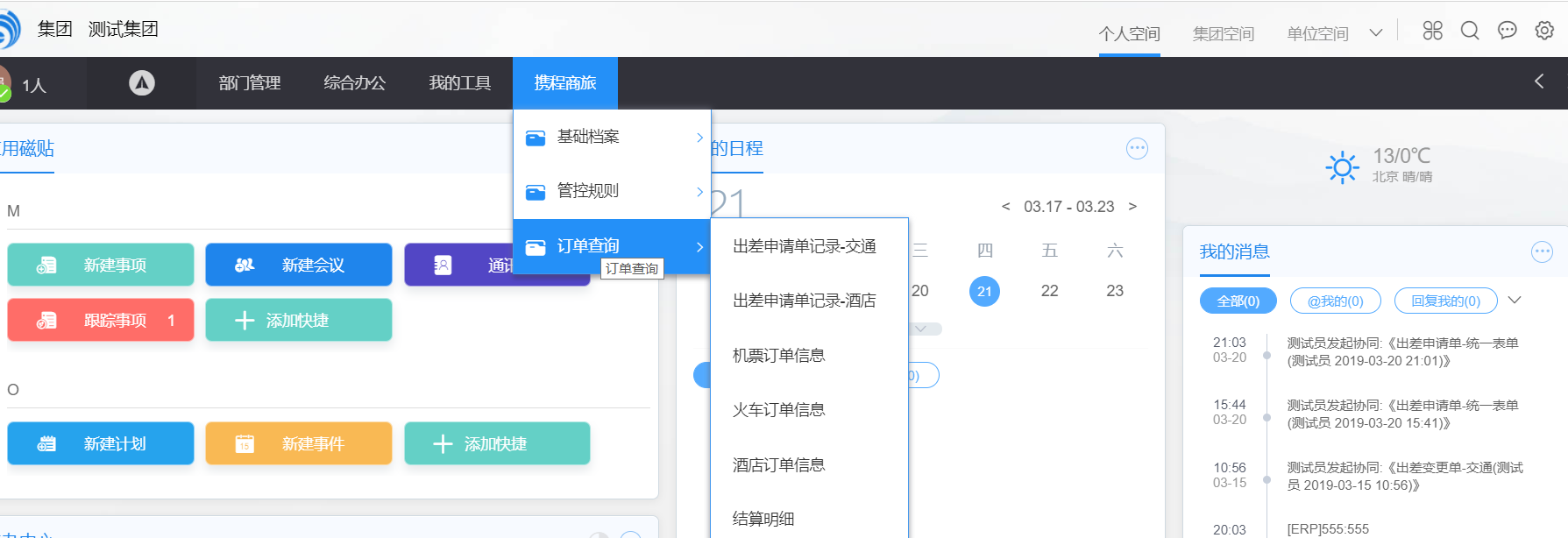Click the search magnifier icon
Viewport: 1568px width, 538px height.
1470,31
